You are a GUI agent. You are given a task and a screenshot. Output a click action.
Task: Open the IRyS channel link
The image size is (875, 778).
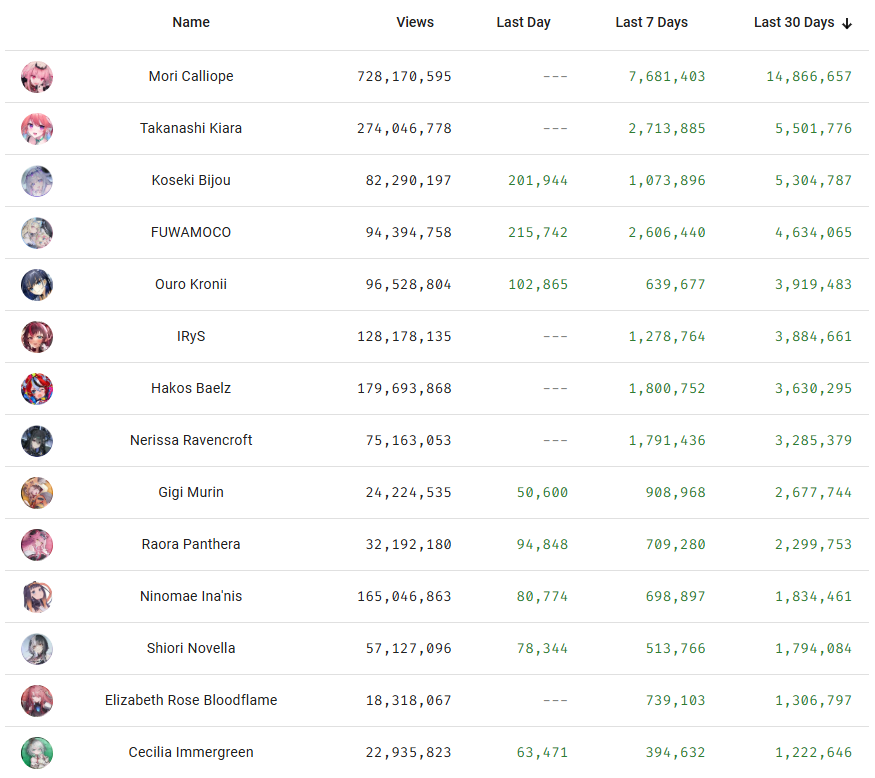tap(191, 336)
